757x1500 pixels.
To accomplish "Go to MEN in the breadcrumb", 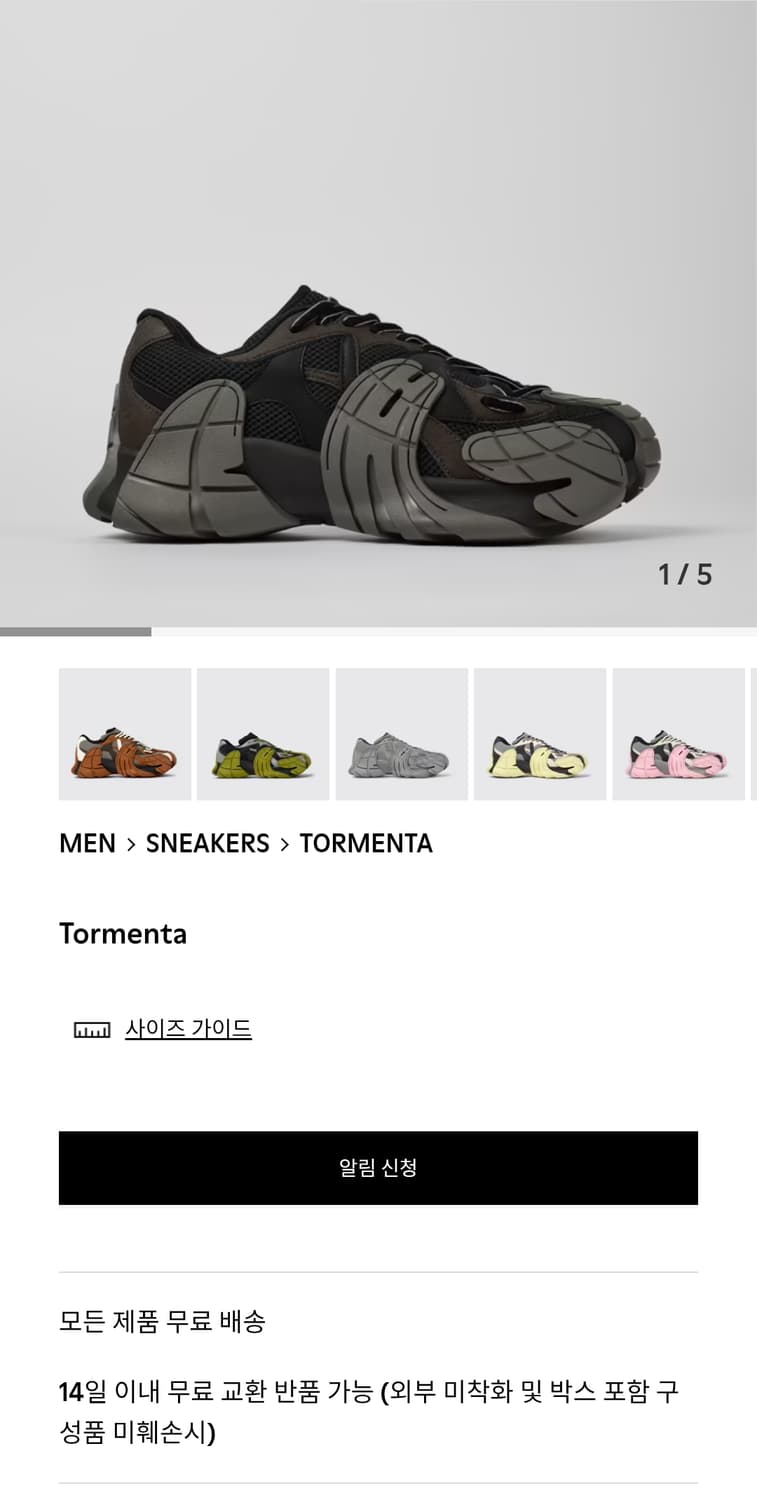I will click(88, 843).
